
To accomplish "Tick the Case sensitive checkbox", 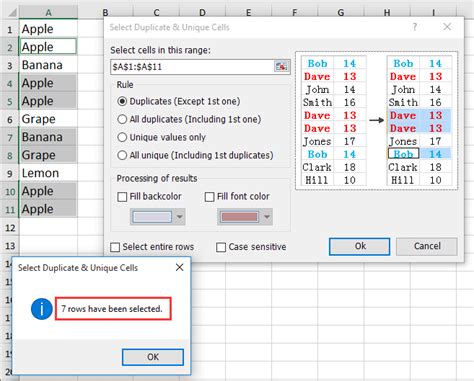I will (221, 247).
